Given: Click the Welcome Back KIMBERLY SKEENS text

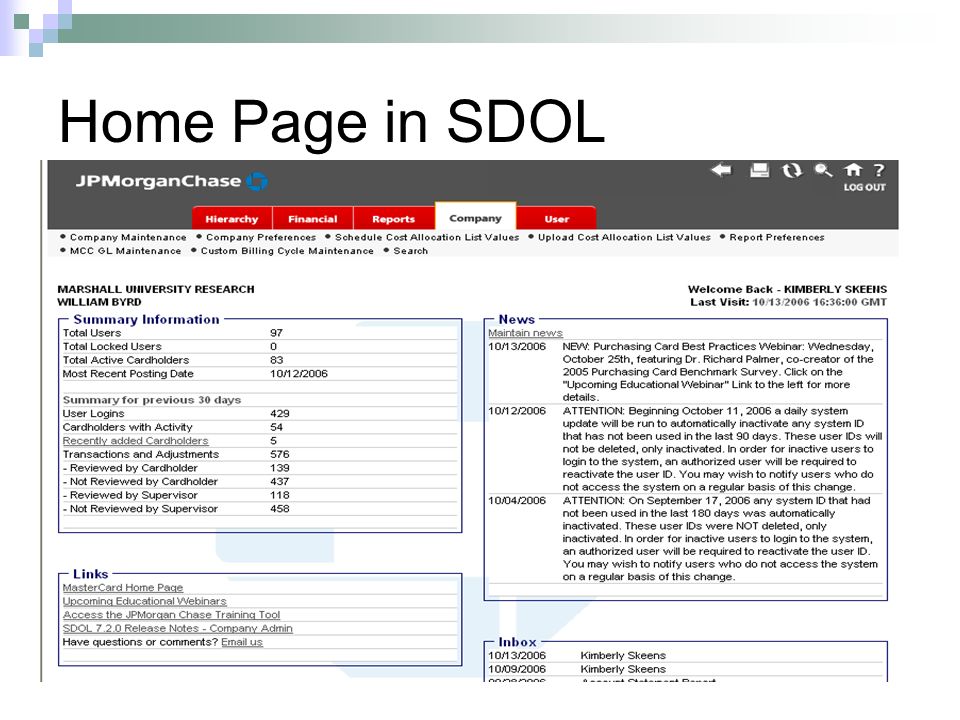Looking at the screenshot, I should 787,289.
